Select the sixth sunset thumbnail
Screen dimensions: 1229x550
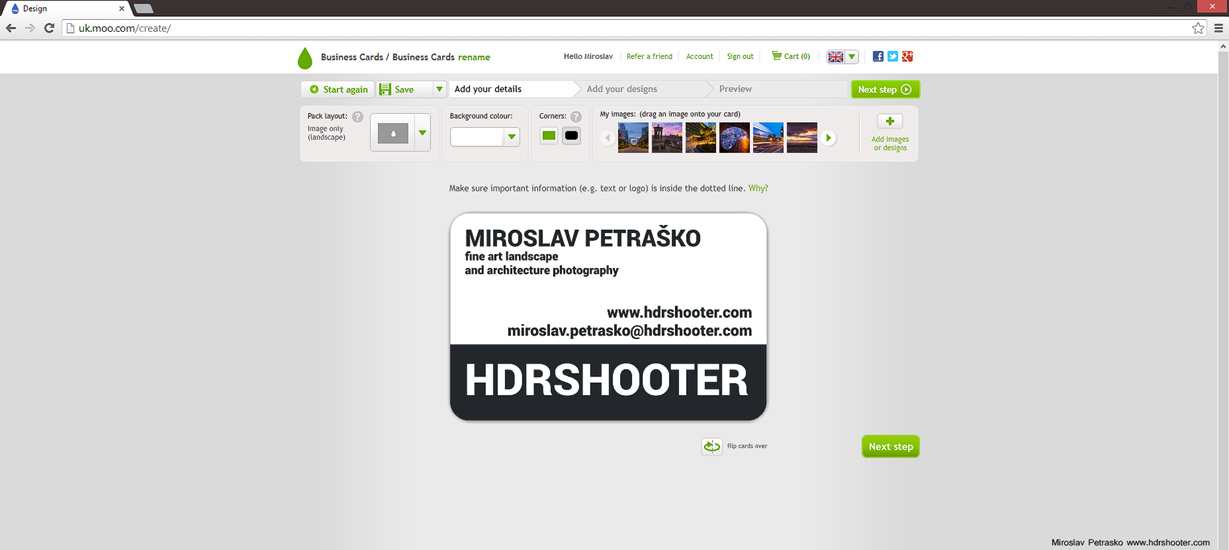click(x=802, y=138)
